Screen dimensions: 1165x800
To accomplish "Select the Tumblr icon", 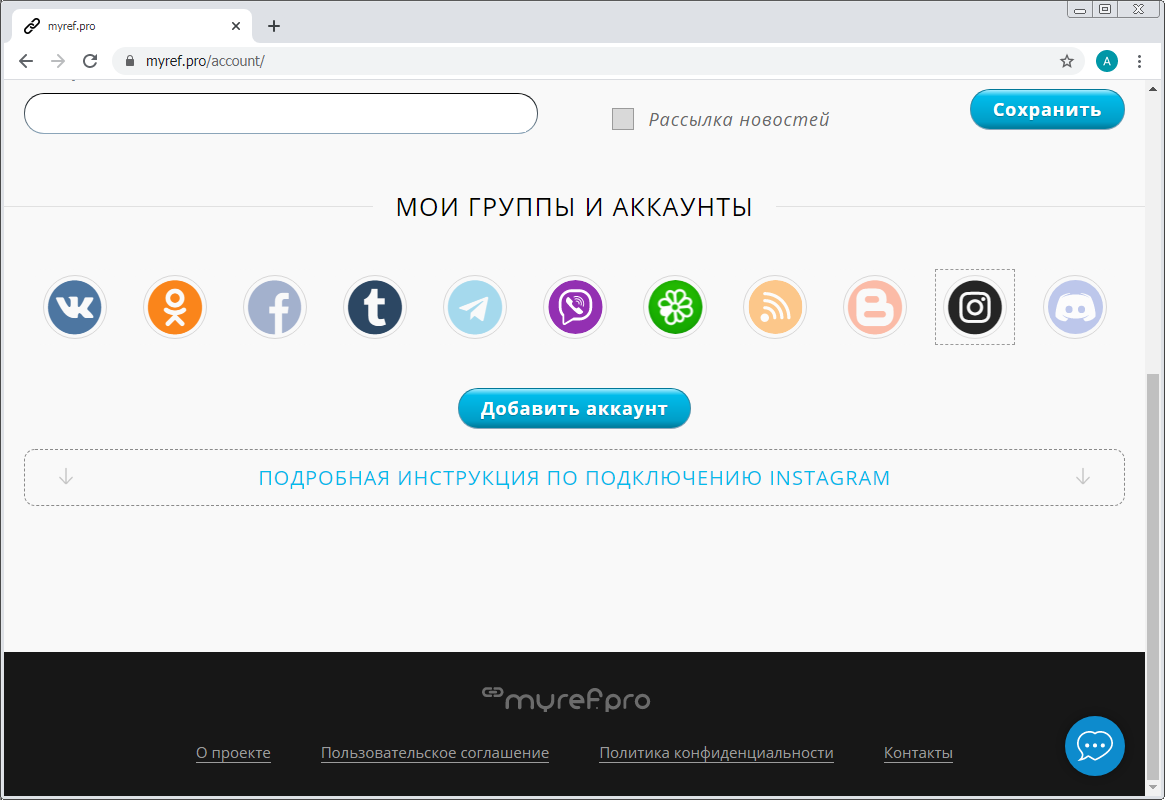I will pos(375,307).
